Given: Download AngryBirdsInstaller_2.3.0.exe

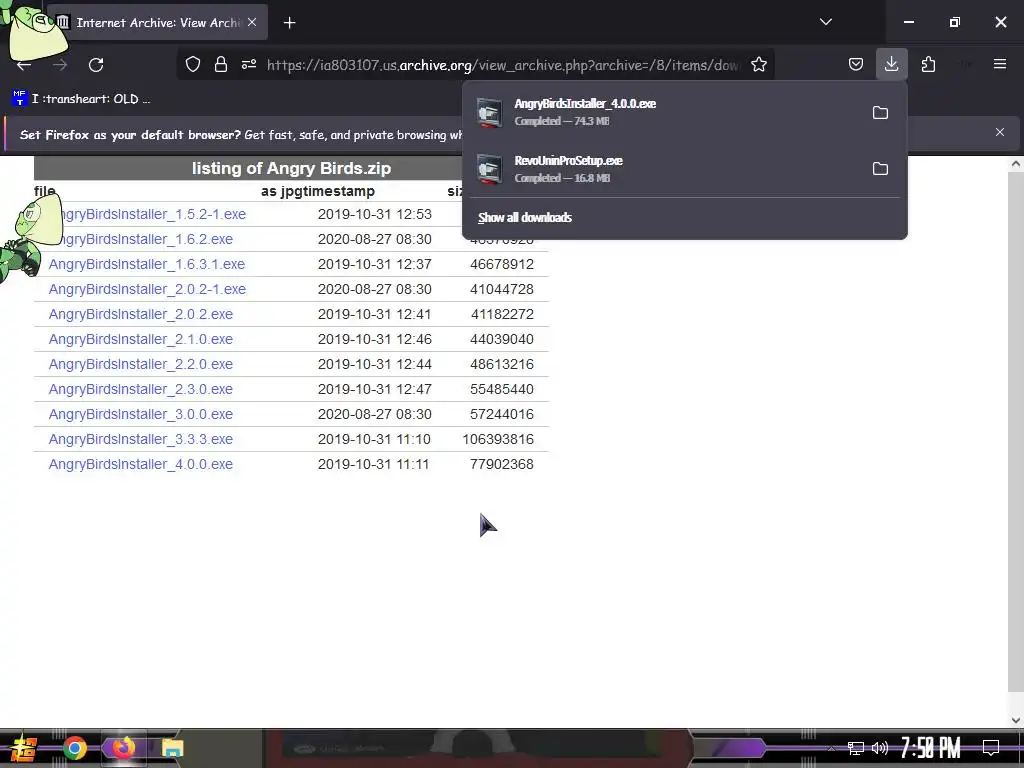Looking at the screenshot, I should click(140, 389).
